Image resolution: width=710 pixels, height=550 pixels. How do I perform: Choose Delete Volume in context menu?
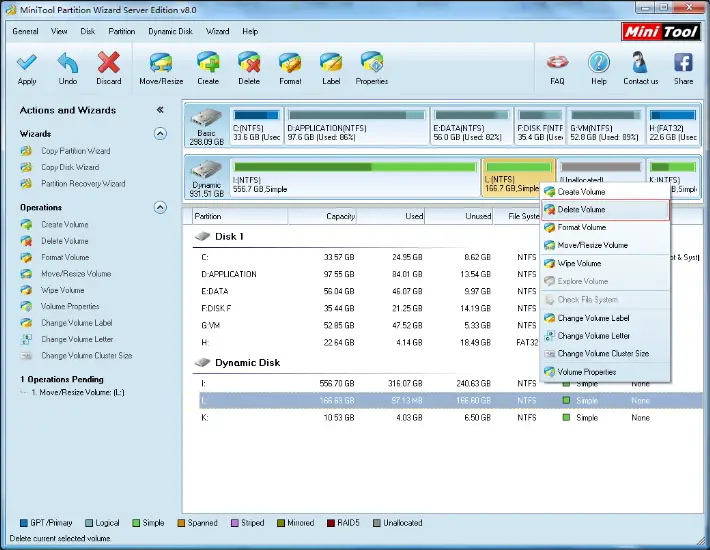(x=605, y=210)
